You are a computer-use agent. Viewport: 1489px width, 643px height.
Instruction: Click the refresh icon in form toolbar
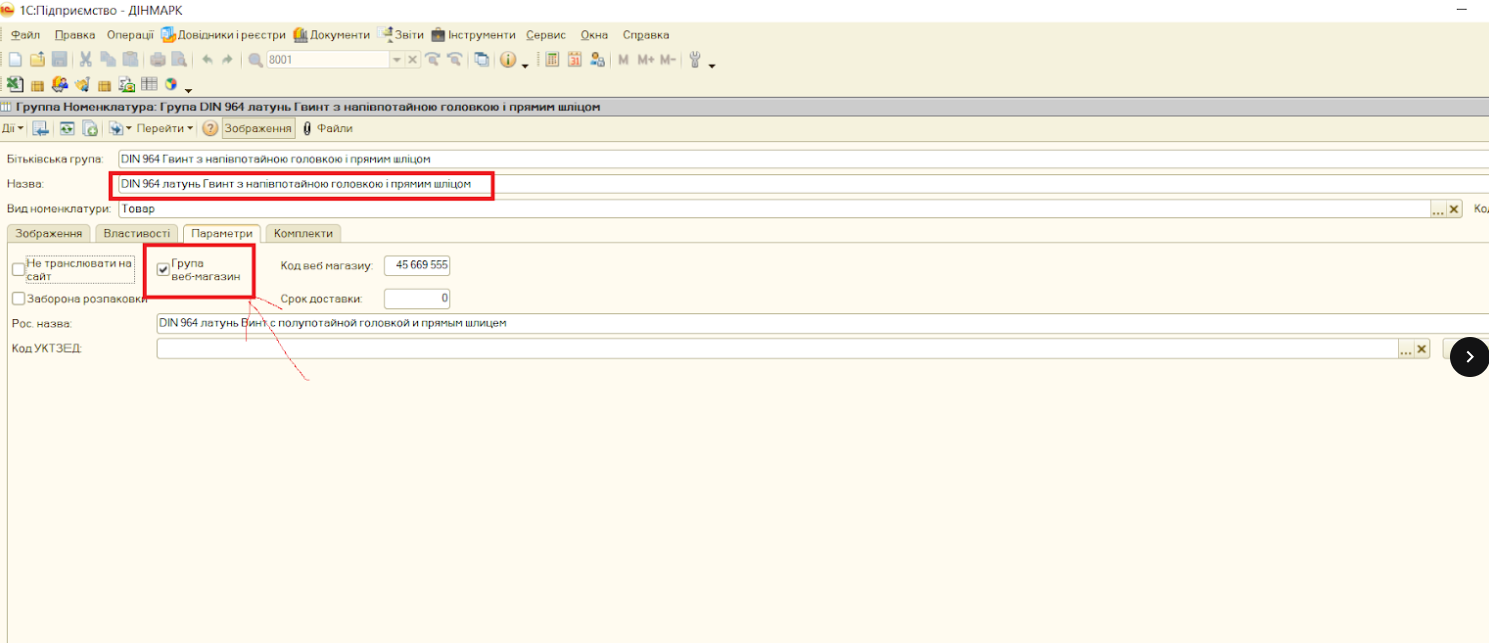pos(67,128)
